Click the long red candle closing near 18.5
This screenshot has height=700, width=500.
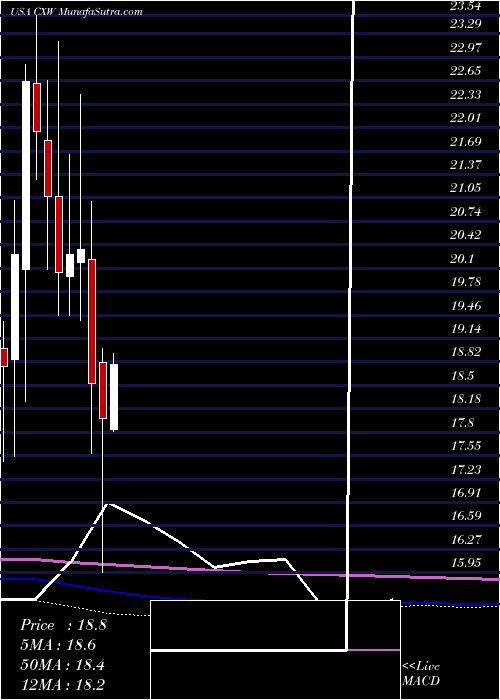pos(92,321)
